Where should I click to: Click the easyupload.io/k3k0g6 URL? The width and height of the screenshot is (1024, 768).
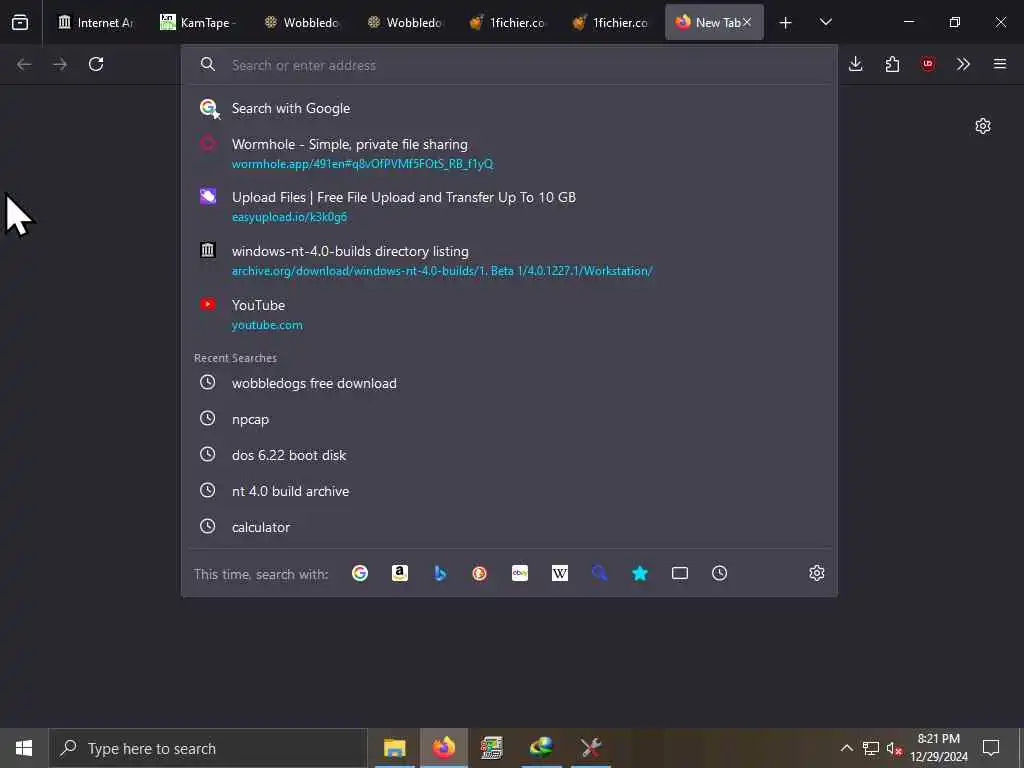pyautogui.click(x=289, y=217)
